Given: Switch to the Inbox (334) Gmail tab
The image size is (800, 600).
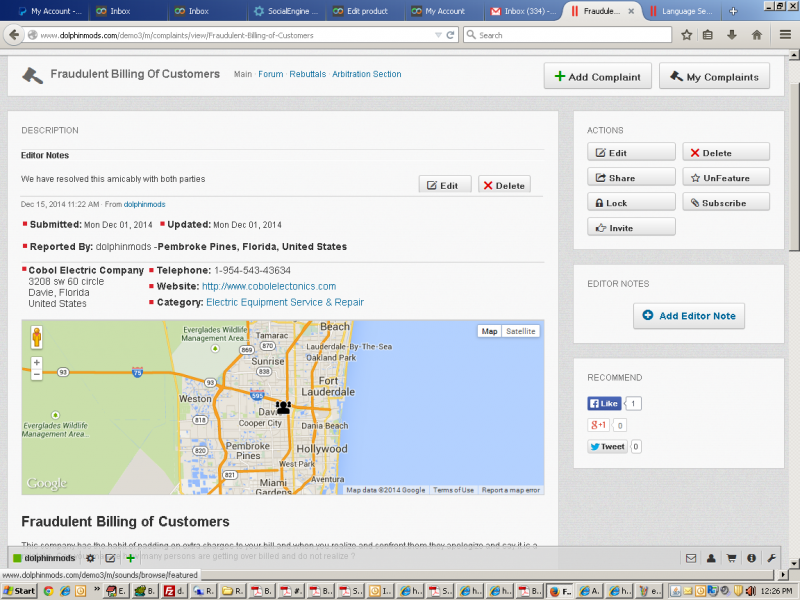Looking at the screenshot, I should [523, 11].
